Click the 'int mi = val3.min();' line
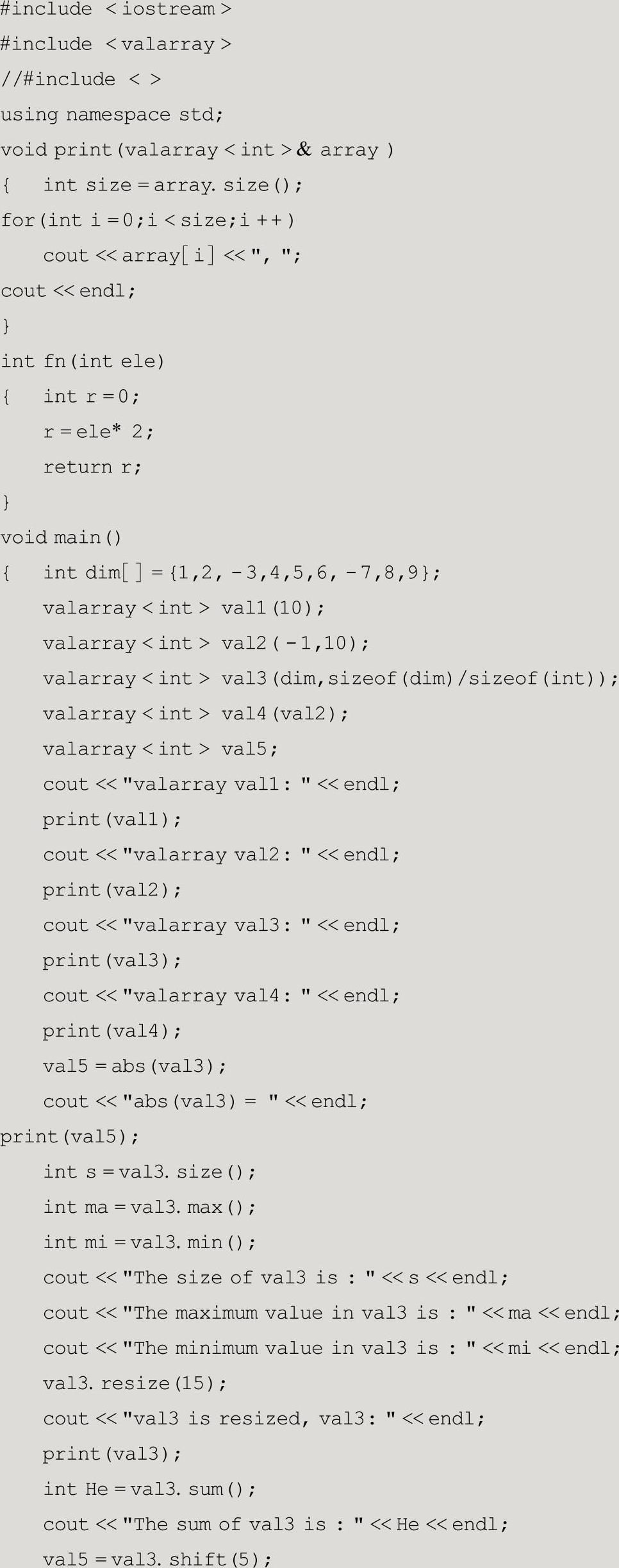This screenshot has width=619, height=1568. (149, 1243)
